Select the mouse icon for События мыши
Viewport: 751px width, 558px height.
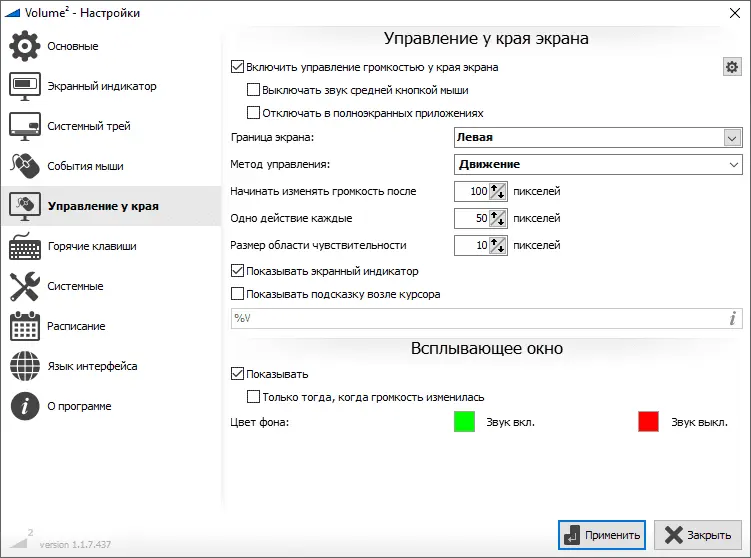pos(25,166)
